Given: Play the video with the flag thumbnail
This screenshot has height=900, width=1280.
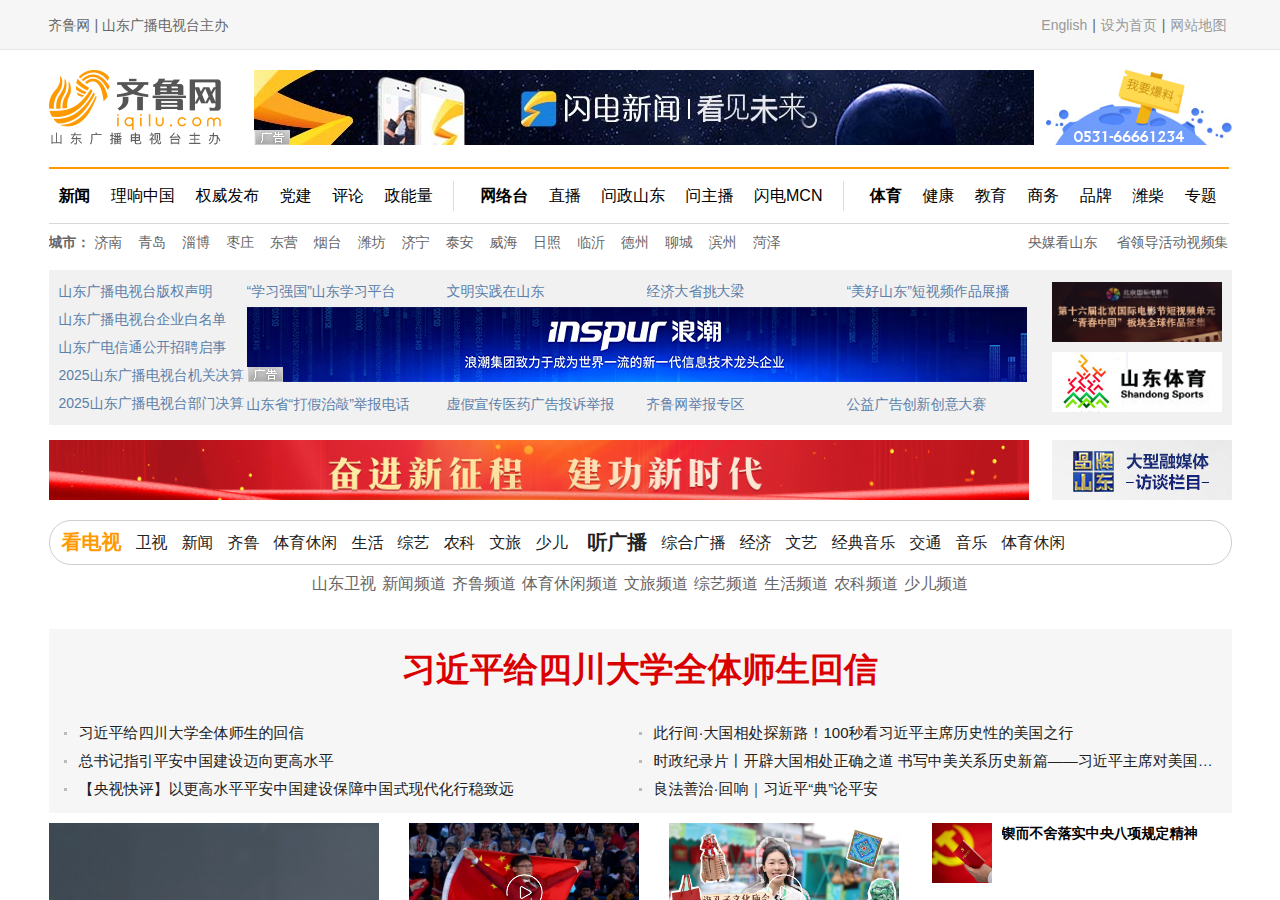Looking at the screenshot, I should click(x=524, y=861).
